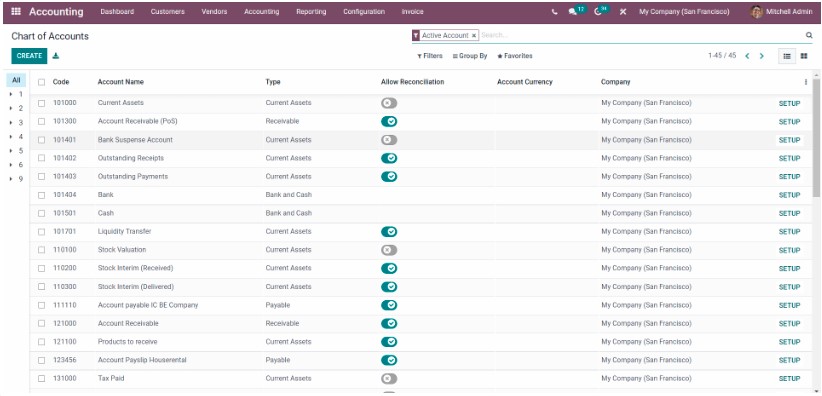Disable reconciliation for Outstanding Receipts
This screenshot has width=822, height=396.
click(389, 158)
